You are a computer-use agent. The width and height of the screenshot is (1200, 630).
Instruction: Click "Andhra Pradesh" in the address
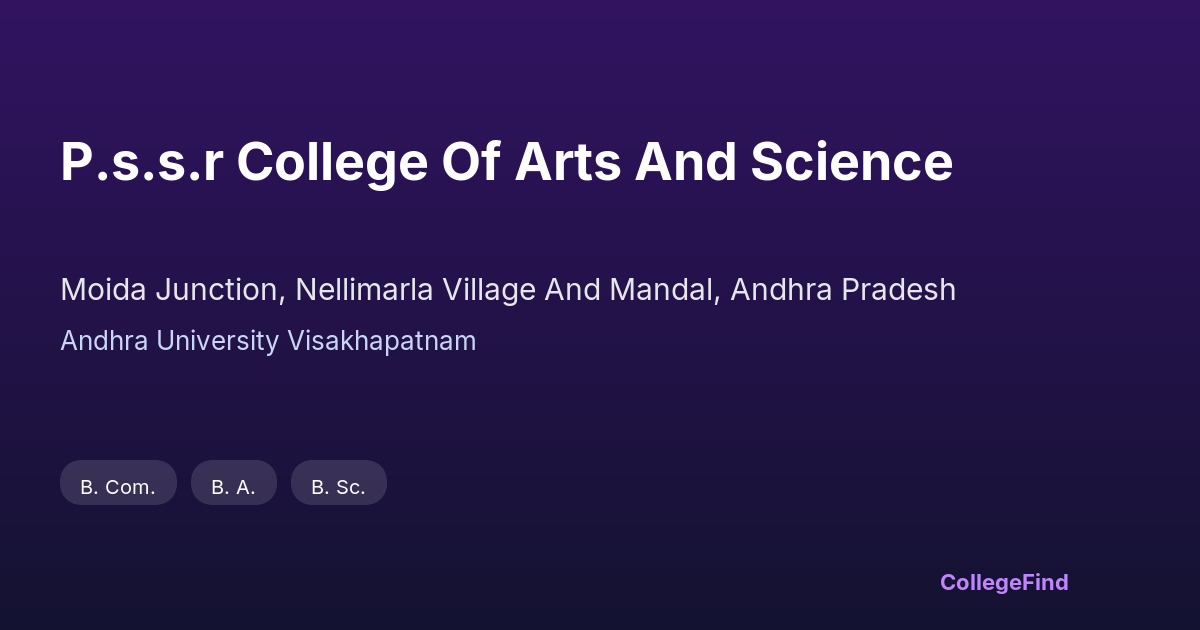coord(843,290)
